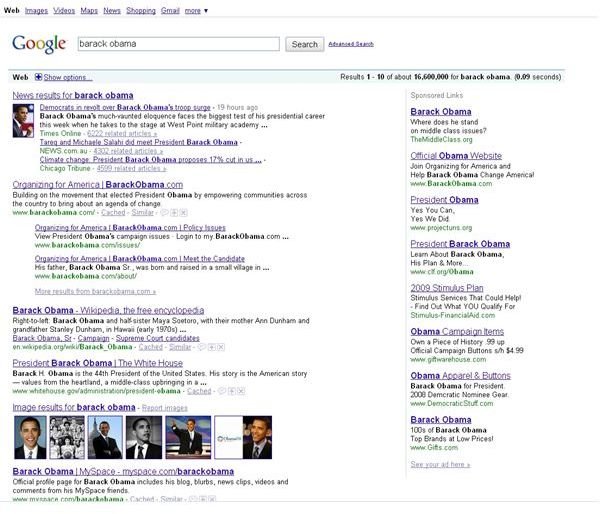Switch to Images in the top navigation

[x=36, y=11]
